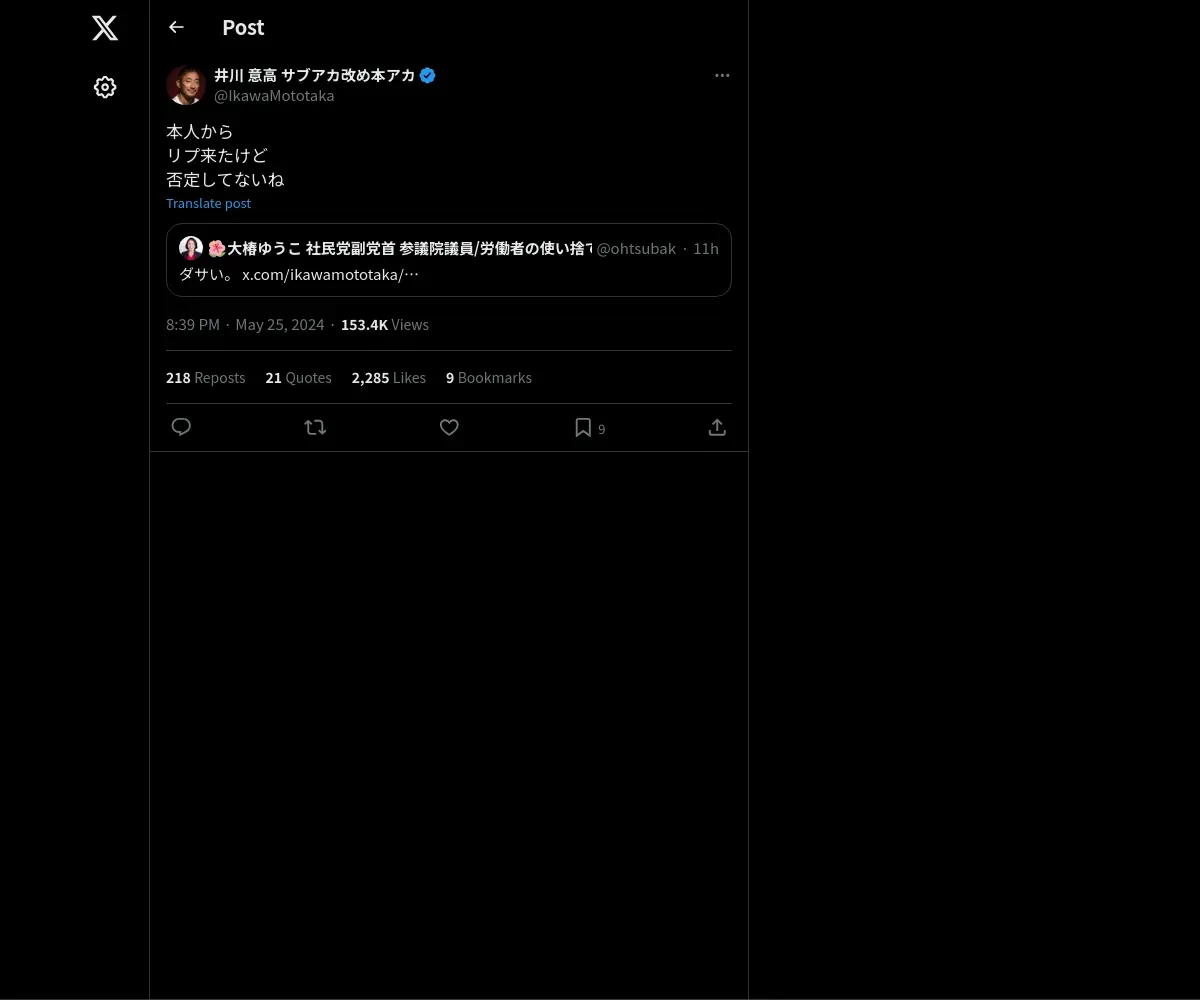The width and height of the screenshot is (1200, 1000).
Task: Click the 8:39 PM timestamp link
Action: pyautogui.click(x=193, y=325)
